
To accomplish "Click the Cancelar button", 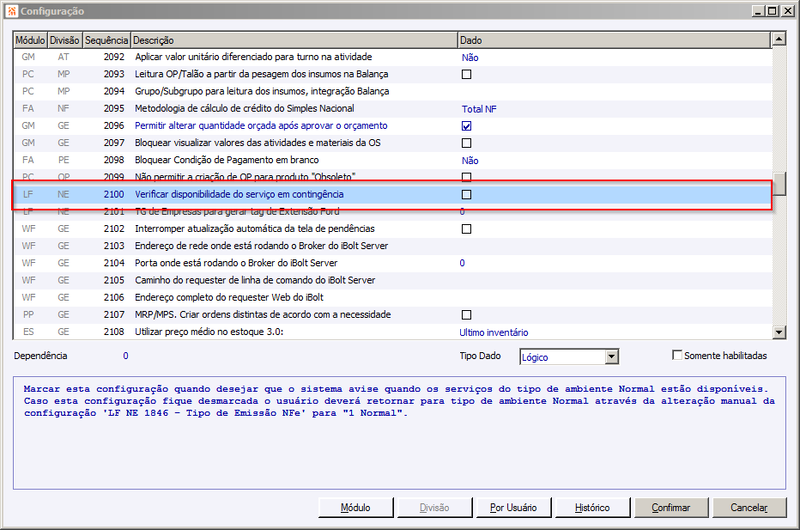I will pyautogui.click(x=749, y=508).
